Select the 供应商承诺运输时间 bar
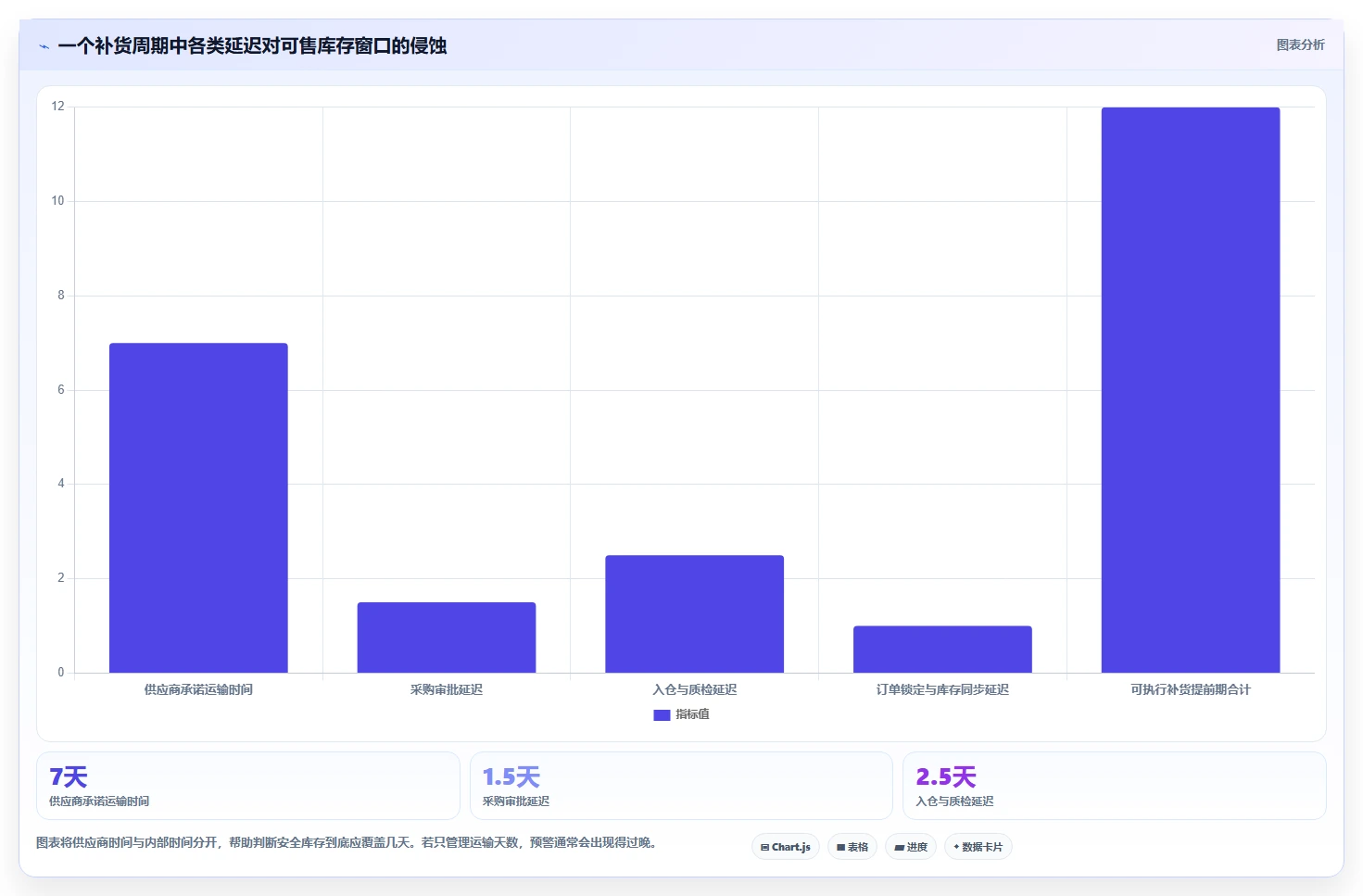Screen dimensions: 1363x896 198,508
